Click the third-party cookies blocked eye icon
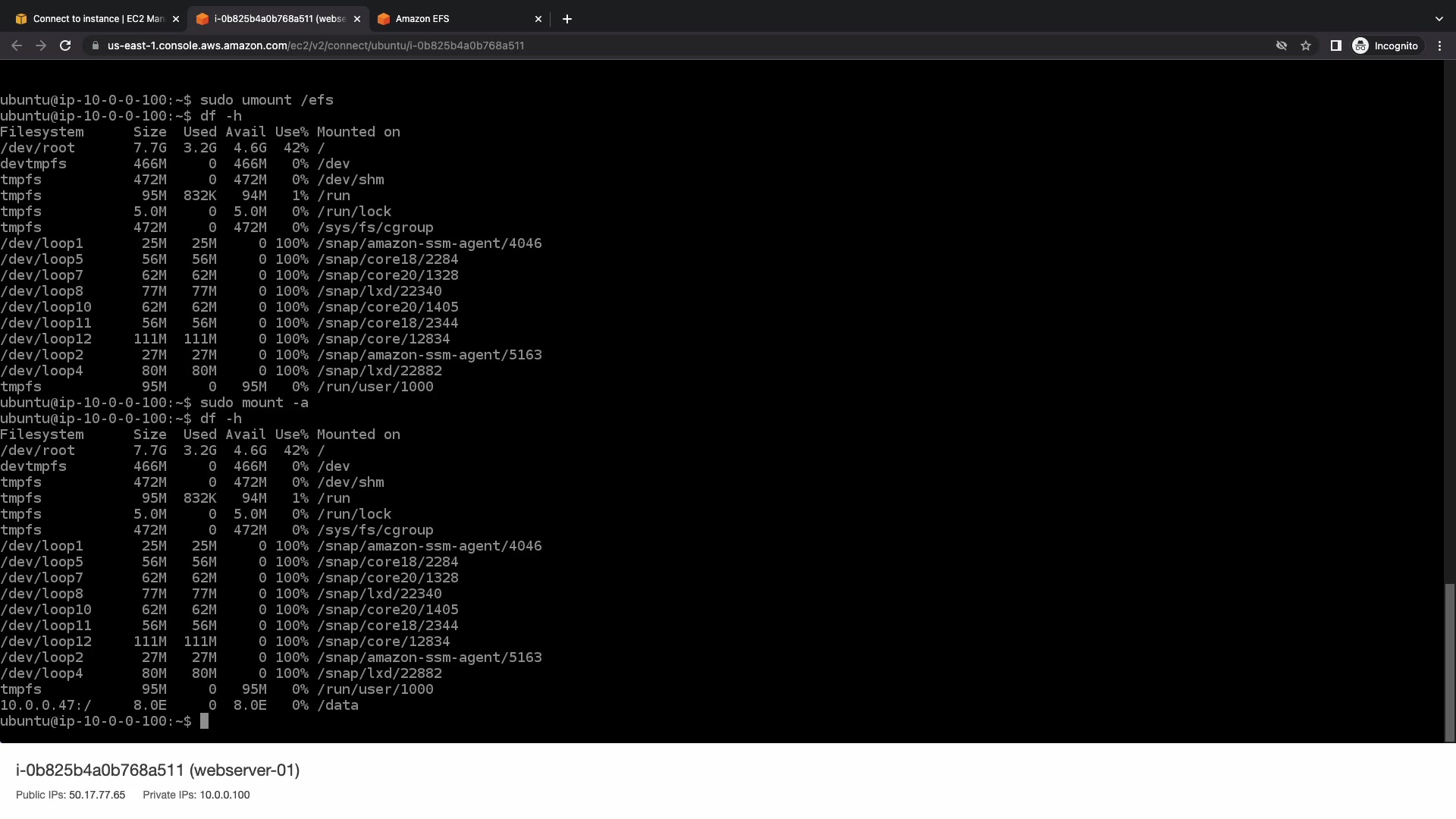 coord(1282,45)
